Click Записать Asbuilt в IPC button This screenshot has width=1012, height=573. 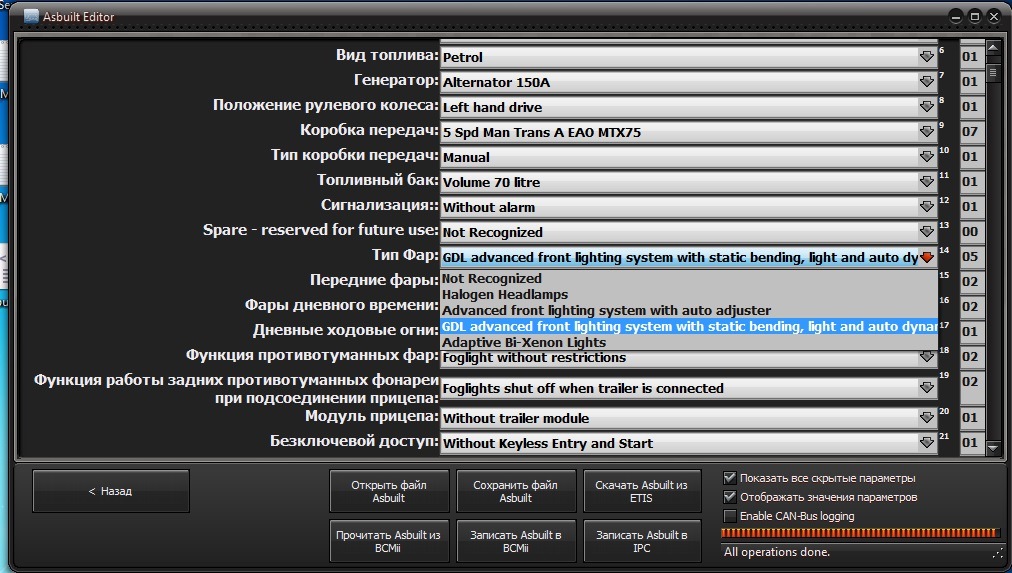click(x=642, y=541)
